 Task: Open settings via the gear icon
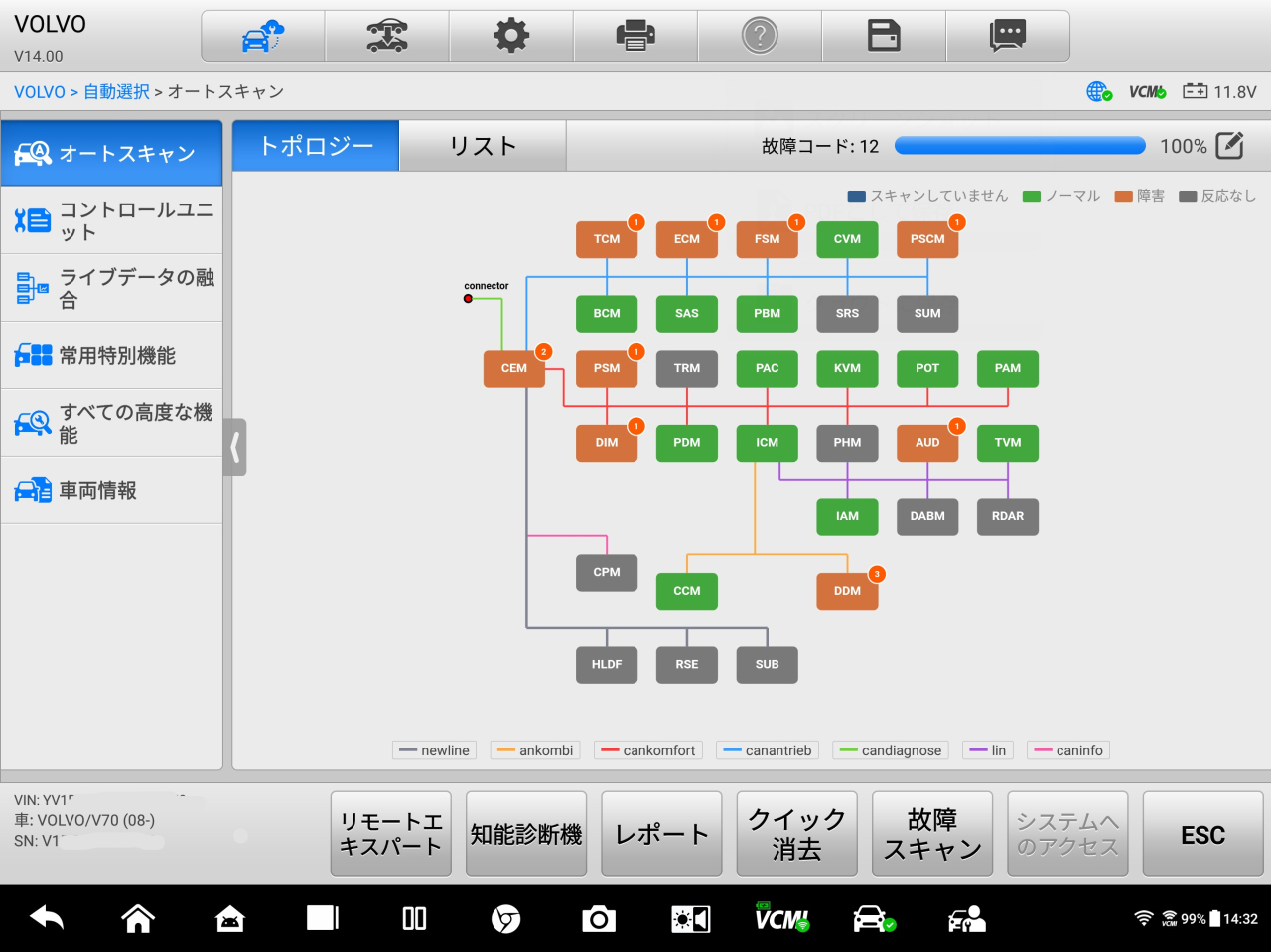click(511, 37)
